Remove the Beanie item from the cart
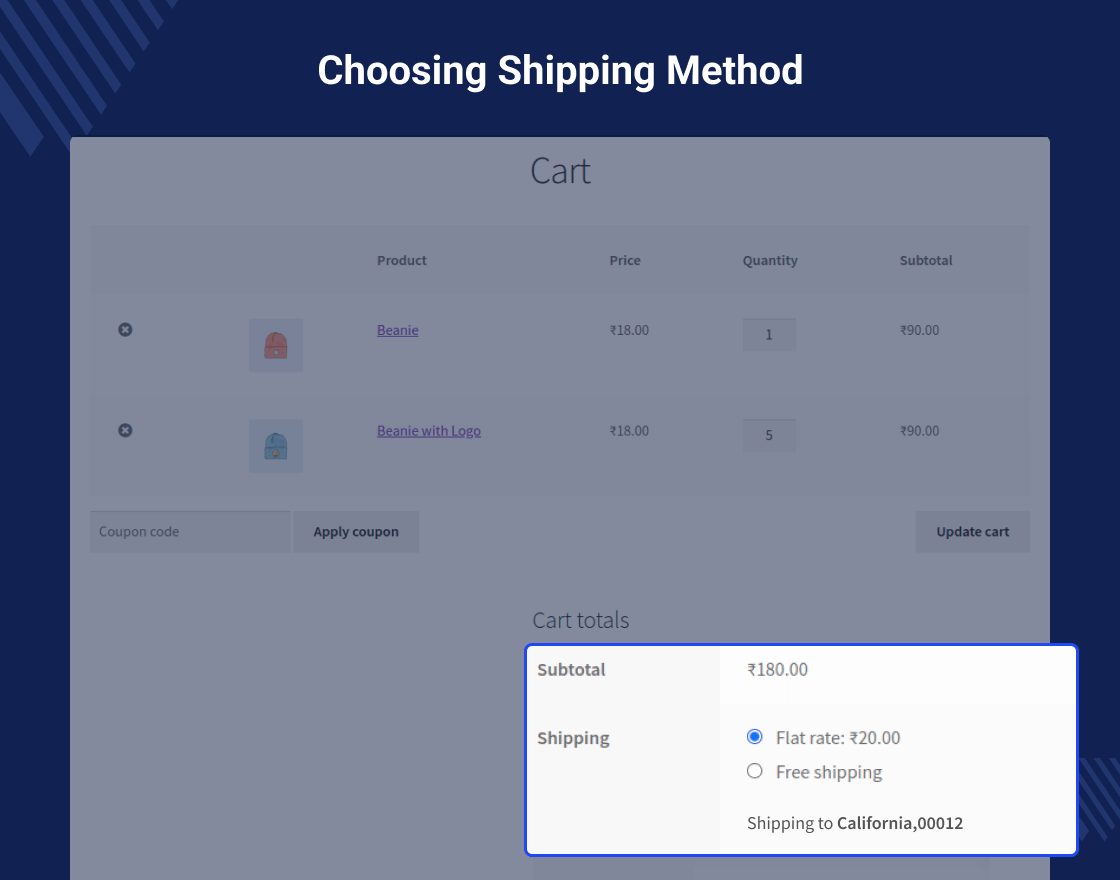Screen dimensions: 1120x880 pyautogui.click(x=125, y=329)
